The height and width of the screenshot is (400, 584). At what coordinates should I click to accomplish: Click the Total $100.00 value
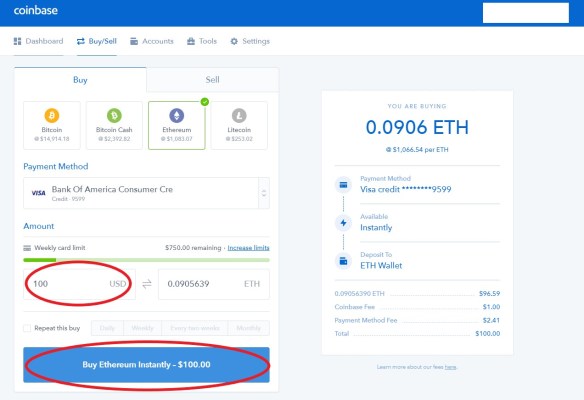click(x=488, y=334)
